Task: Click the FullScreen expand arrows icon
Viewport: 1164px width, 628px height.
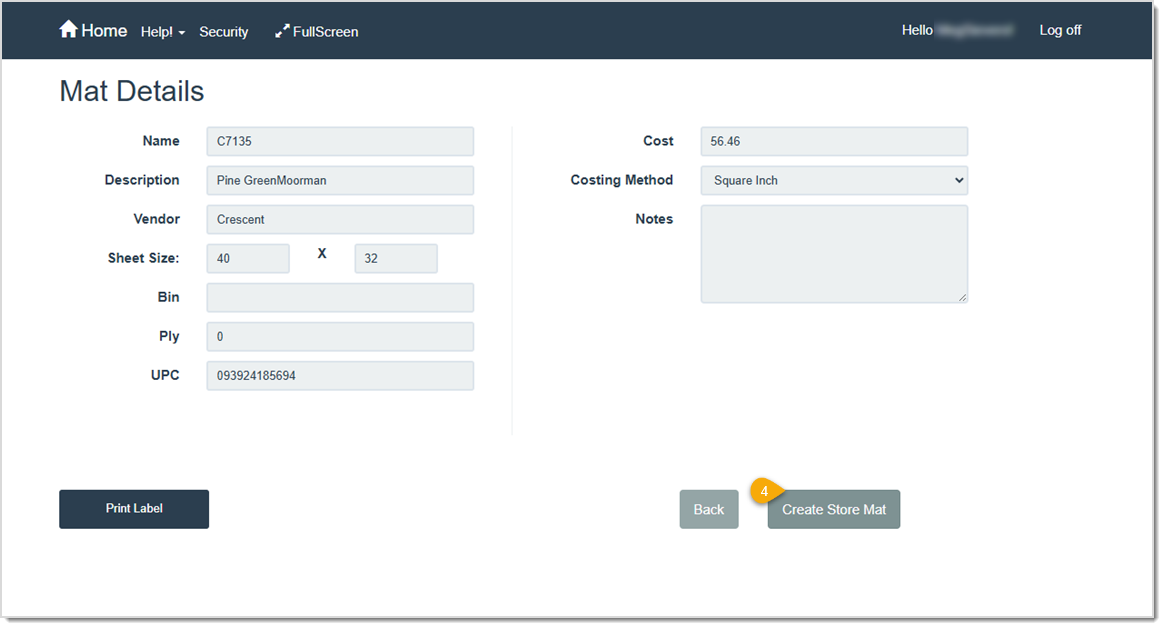Action: click(x=283, y=31)
